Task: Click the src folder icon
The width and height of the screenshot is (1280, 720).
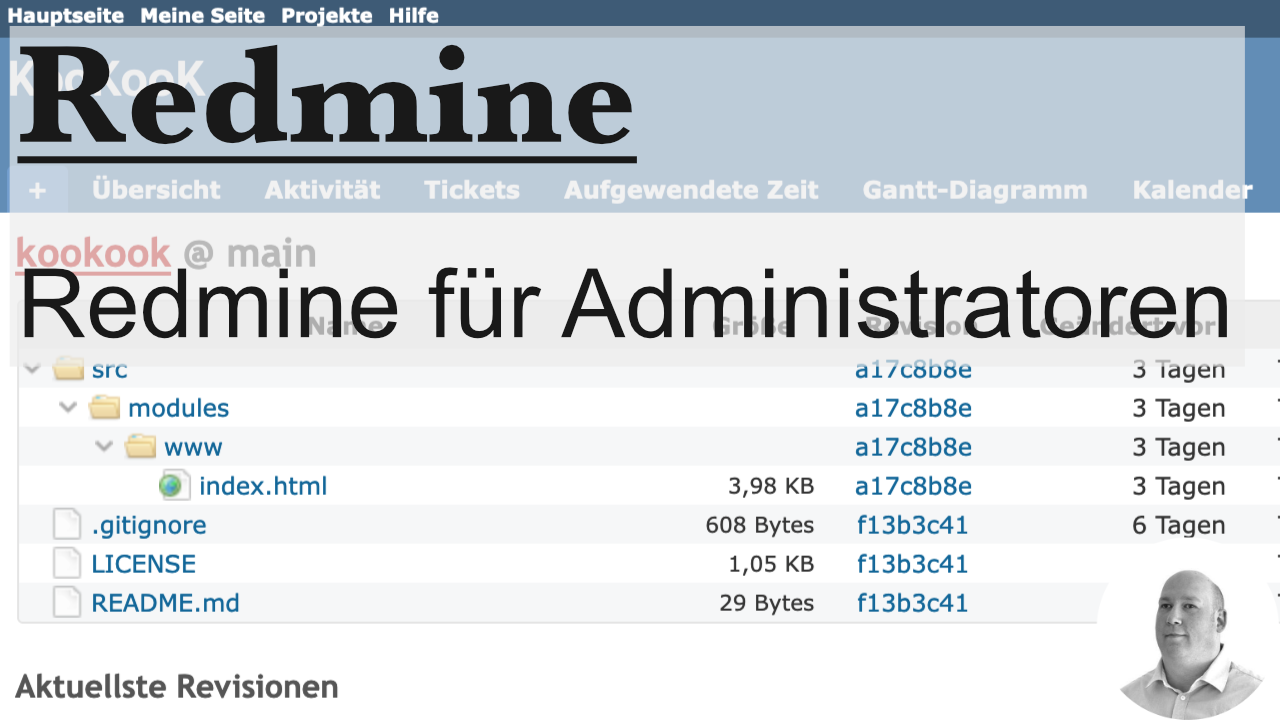Action: [68, 369]
